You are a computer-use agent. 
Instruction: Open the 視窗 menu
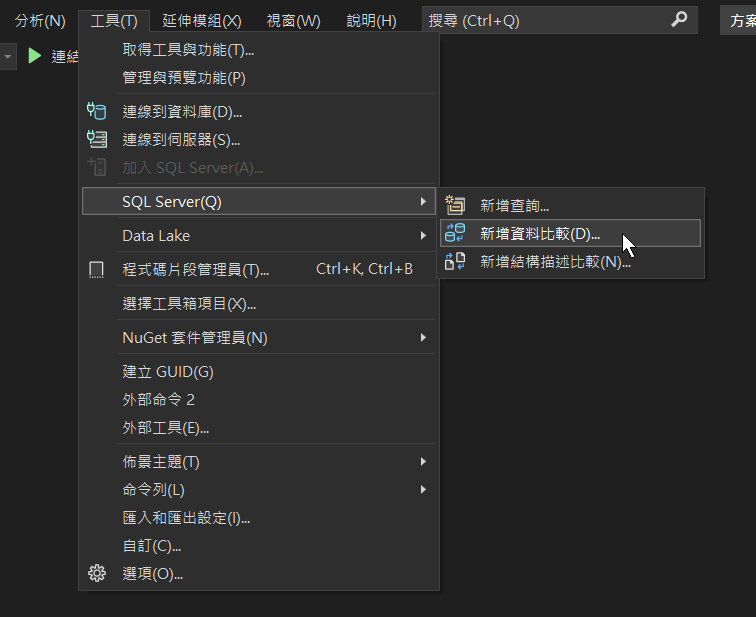point(293,20)
